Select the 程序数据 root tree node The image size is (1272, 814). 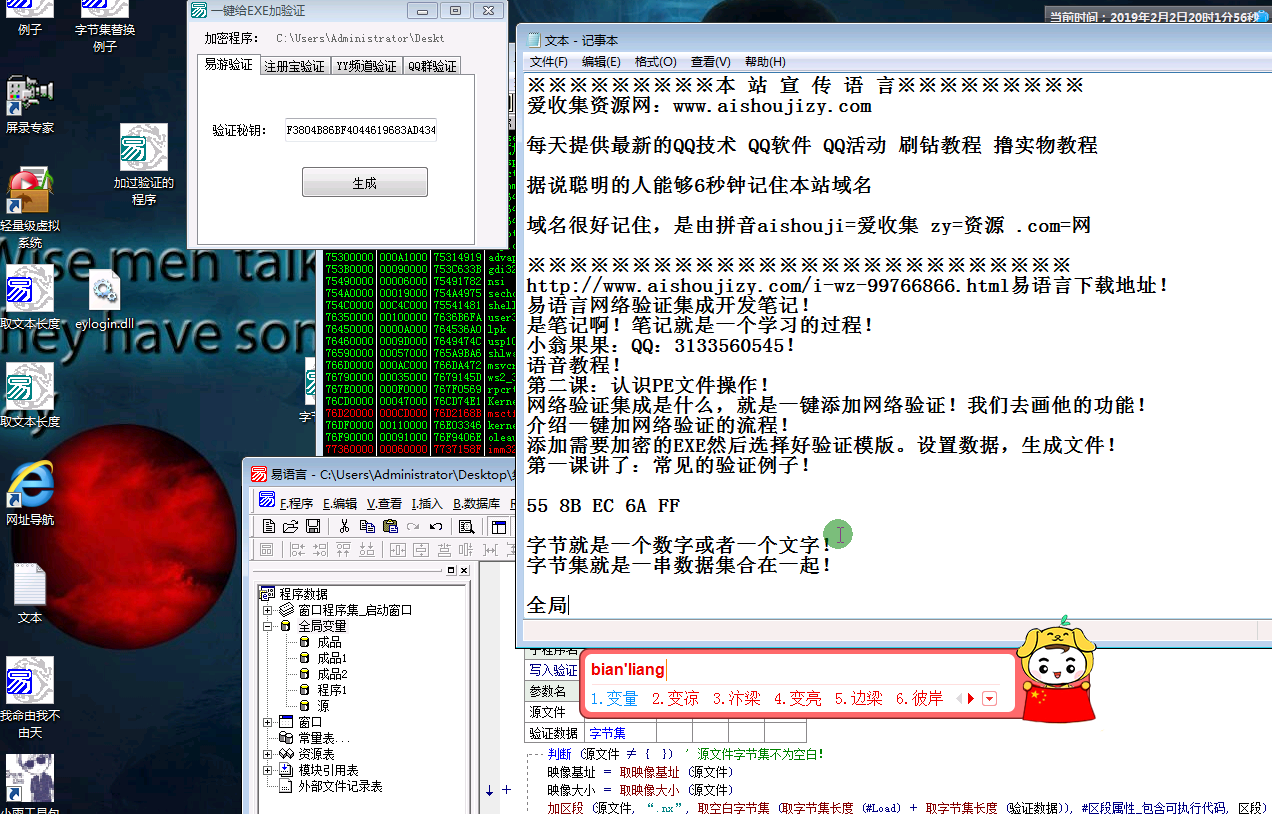pyautogui.click(x=303, y=594)
